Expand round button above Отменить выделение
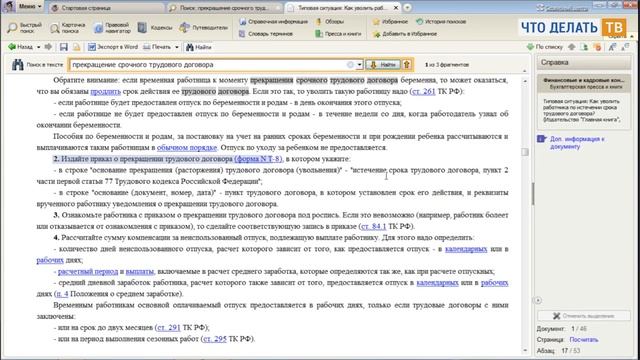Image resolution: width=640 pixels, height=360 pixels. (538, 300)
